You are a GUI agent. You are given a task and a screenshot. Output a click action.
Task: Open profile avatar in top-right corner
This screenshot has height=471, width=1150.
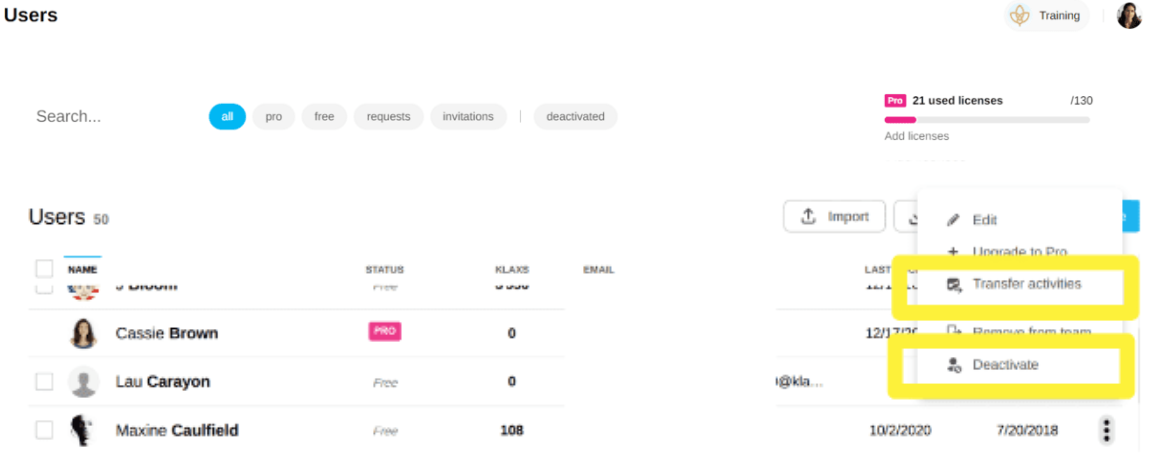[1129, 16]
